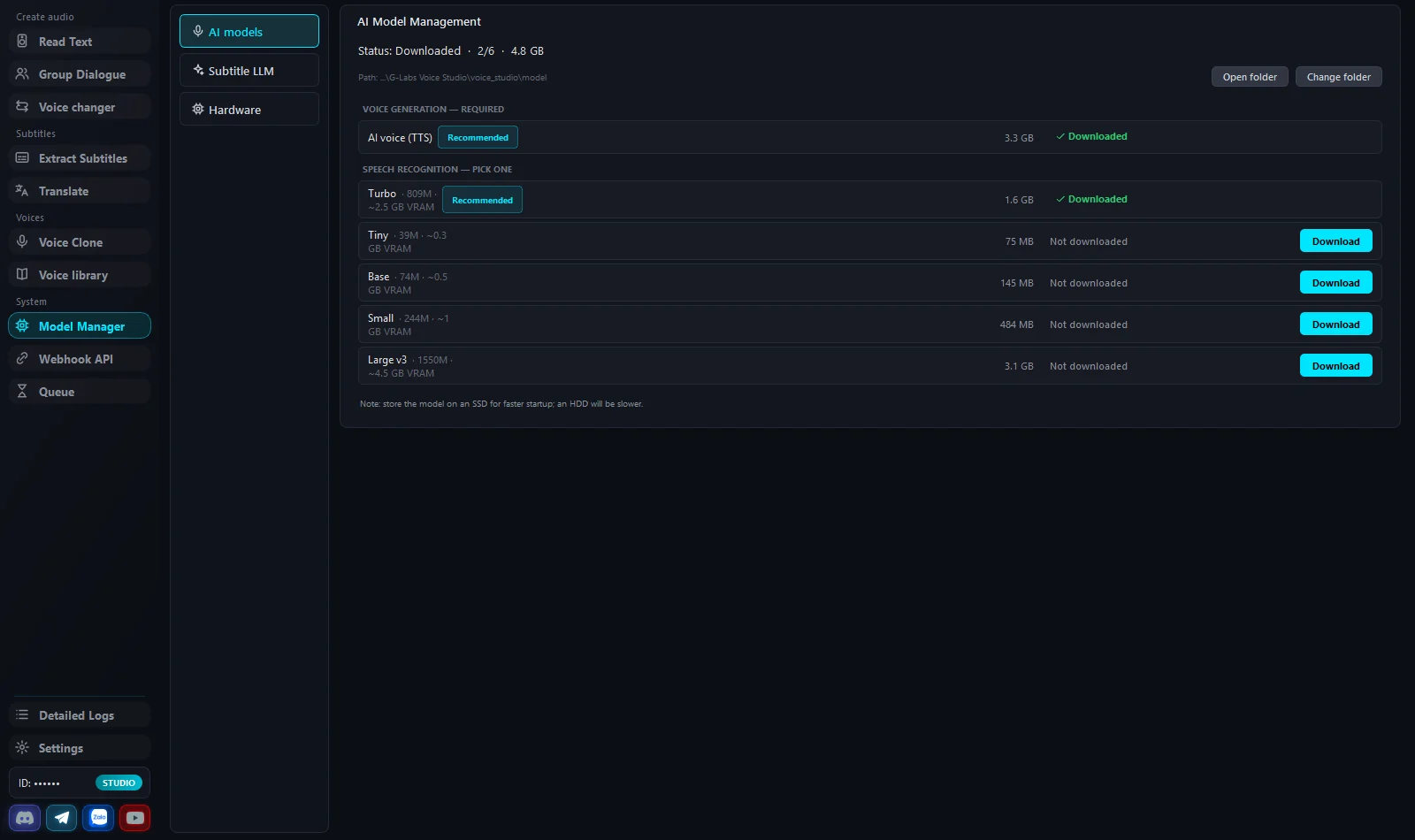Download the Large v3 model

(1336, 365)
